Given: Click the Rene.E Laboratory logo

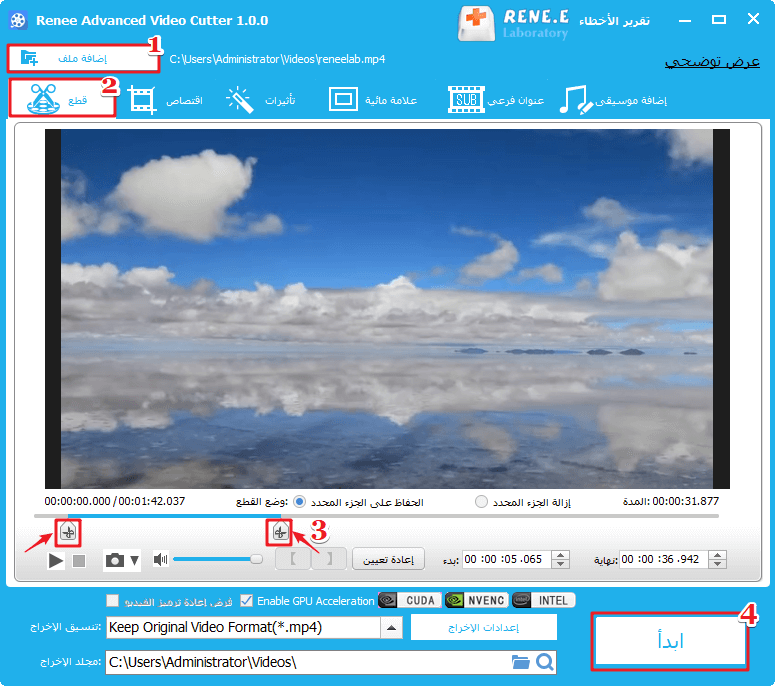Looking at the screenshot, I should pyautogui.click(x=513, y=23).
